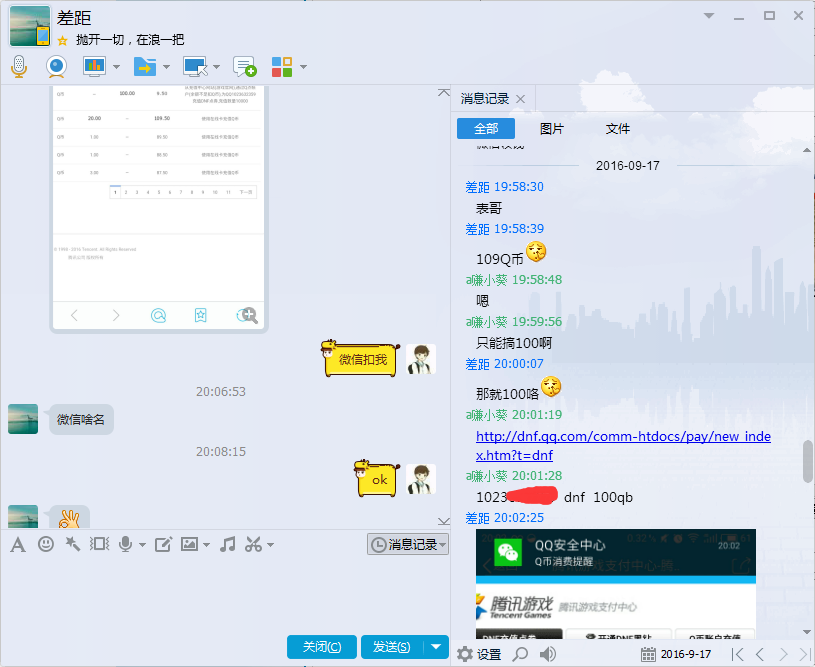The height and width of the screenshot is (667, 815).
Task: Open the screenshot scissors dropdown arrow
Action: 271,545
